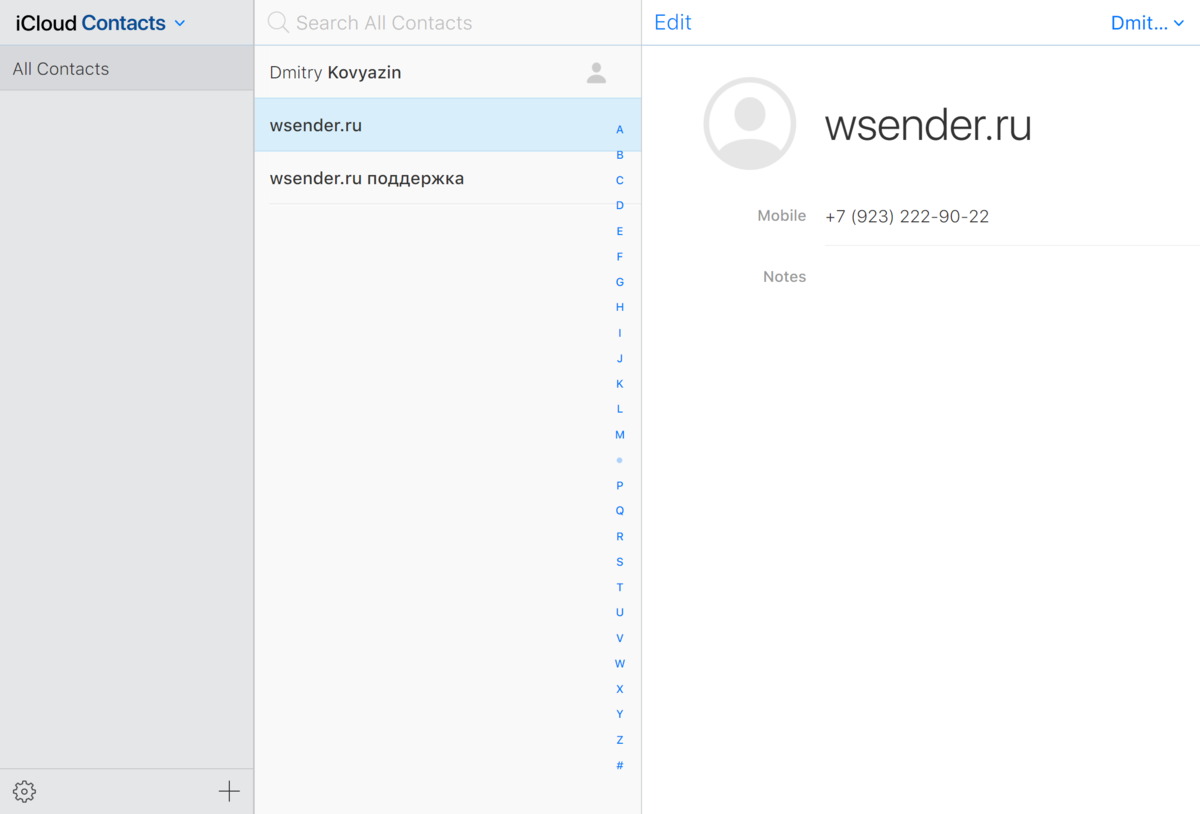Click the Mobile field label

click(x=782, y=216)
